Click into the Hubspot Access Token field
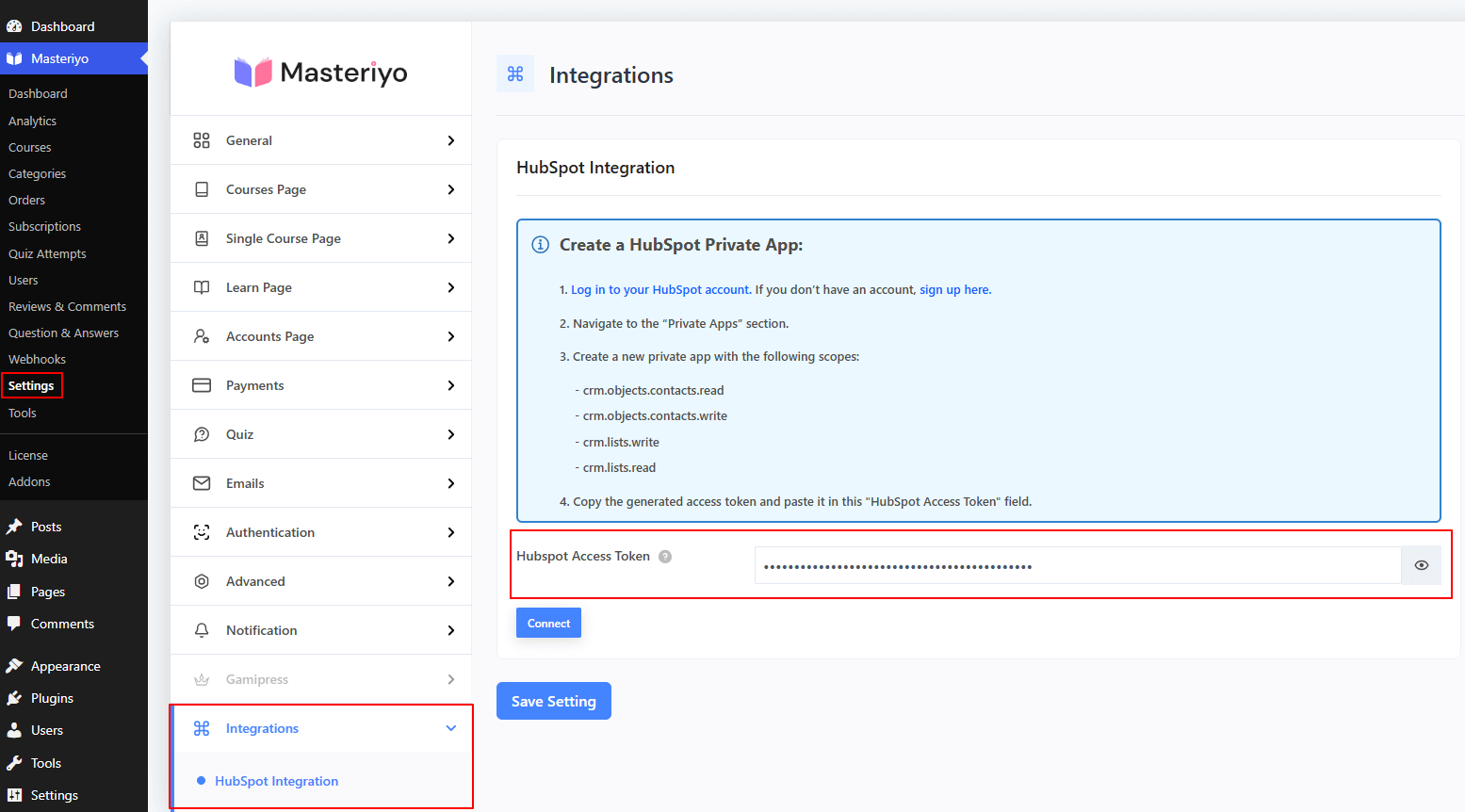 pyautogui.click(x=1078, y=565)
